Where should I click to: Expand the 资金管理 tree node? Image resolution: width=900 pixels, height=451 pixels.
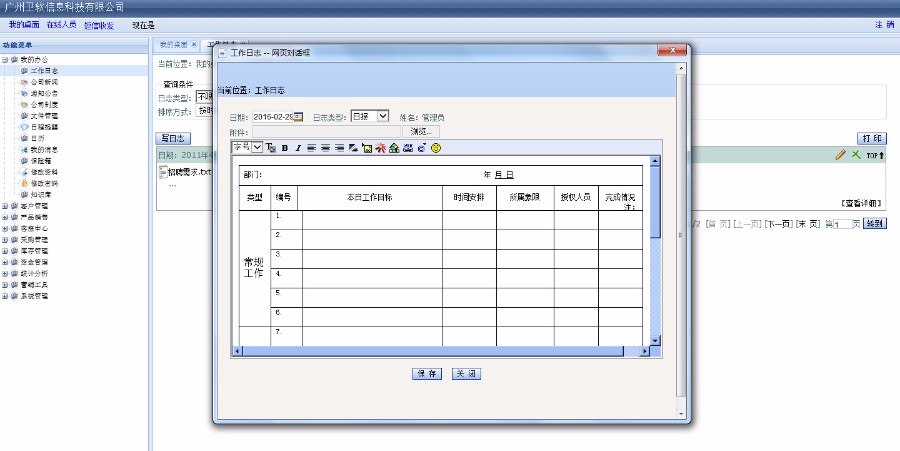(x=5, y=262)
